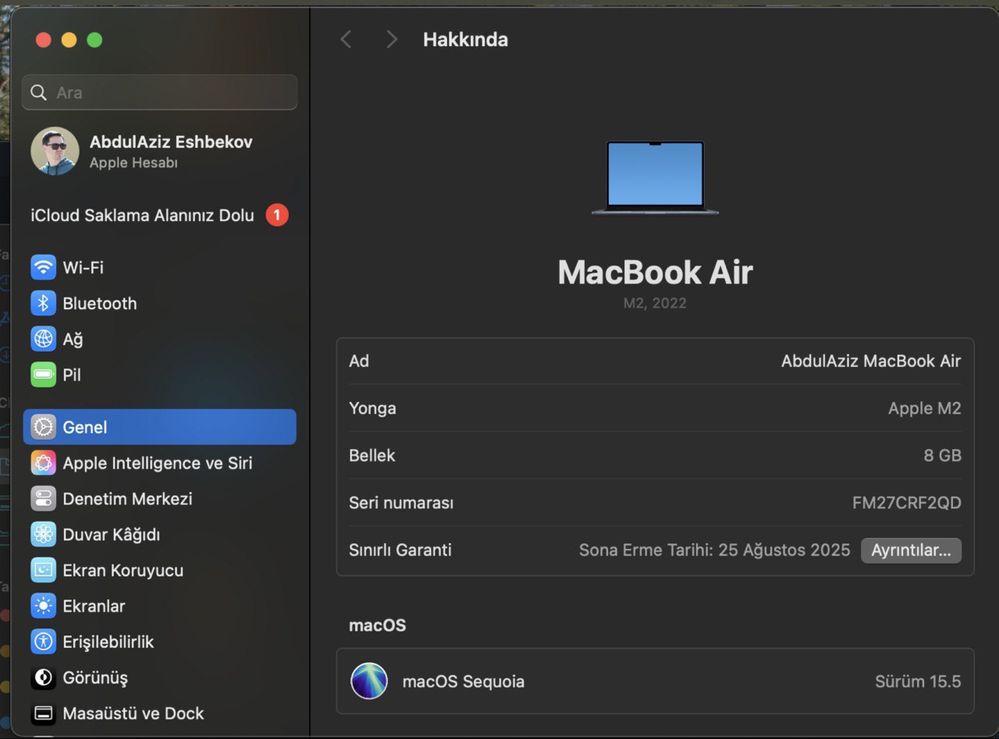This screenshot has width=999, height=739.
Task: Open AbdulAziz Eshbekov account name
Action: [x=171, y=141]
